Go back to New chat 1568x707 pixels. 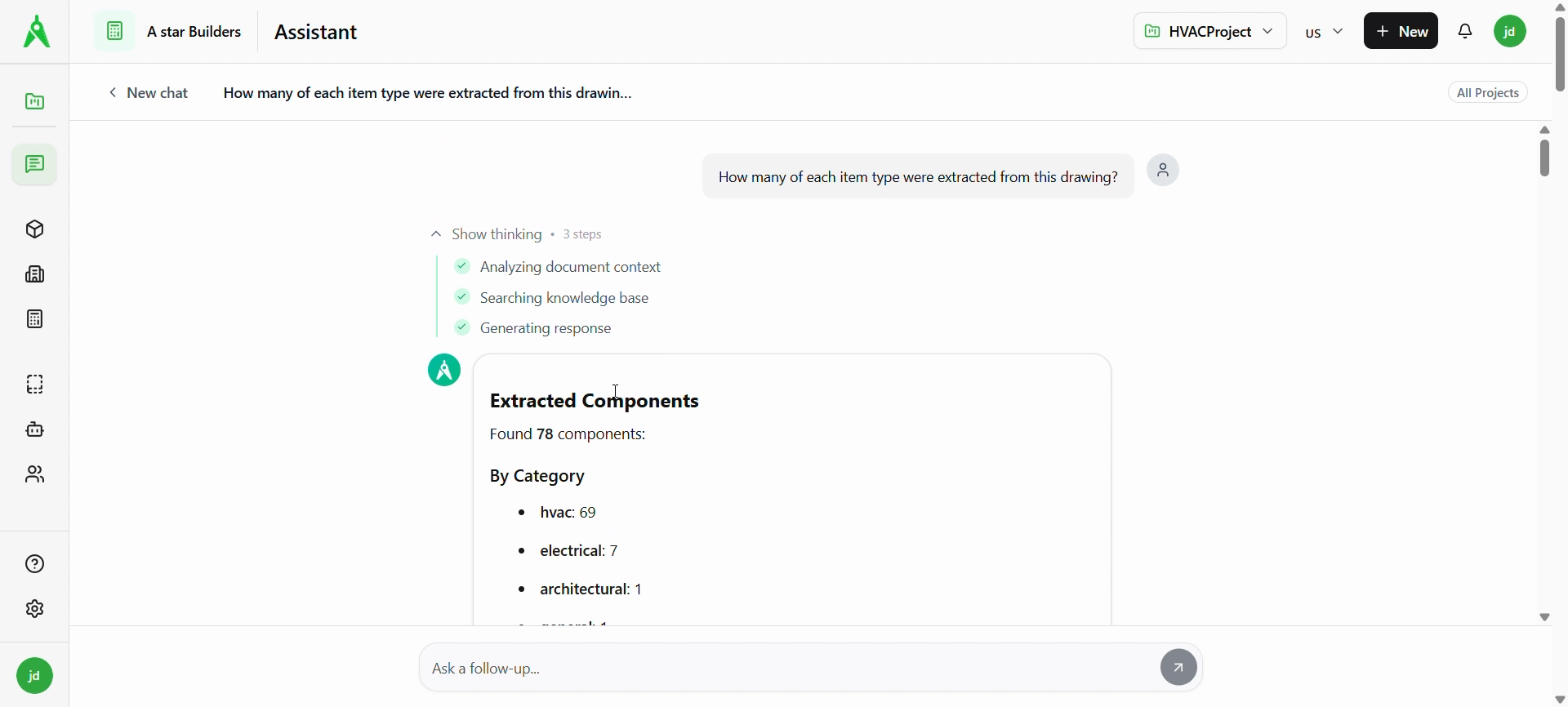pyautogui.click(x=149, y=93)
